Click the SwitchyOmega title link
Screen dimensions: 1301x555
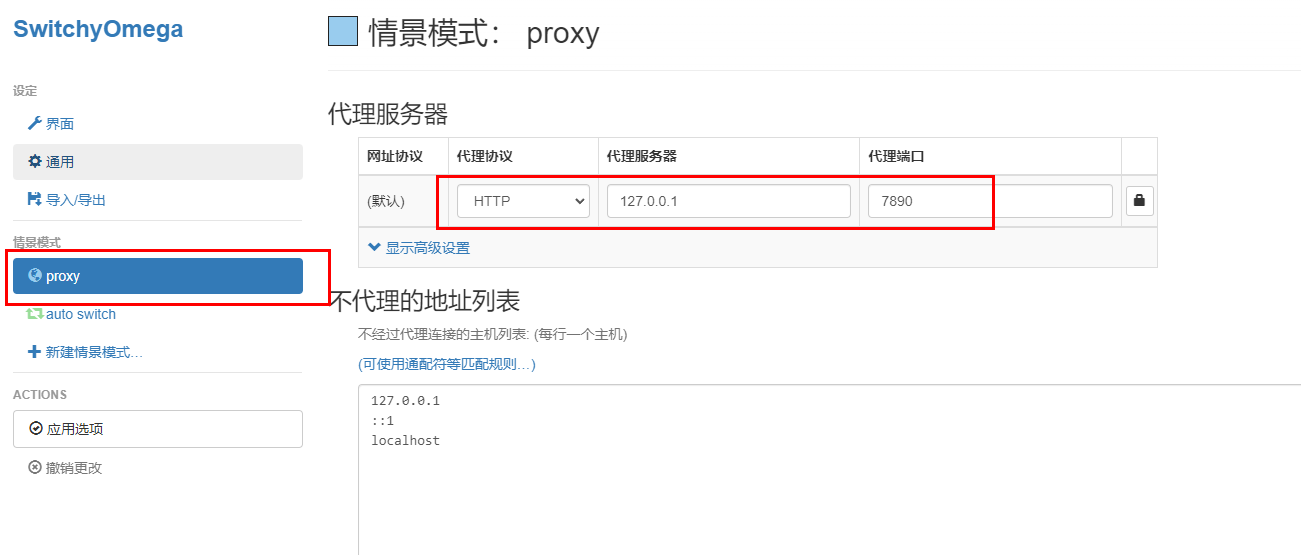(98, 29)
